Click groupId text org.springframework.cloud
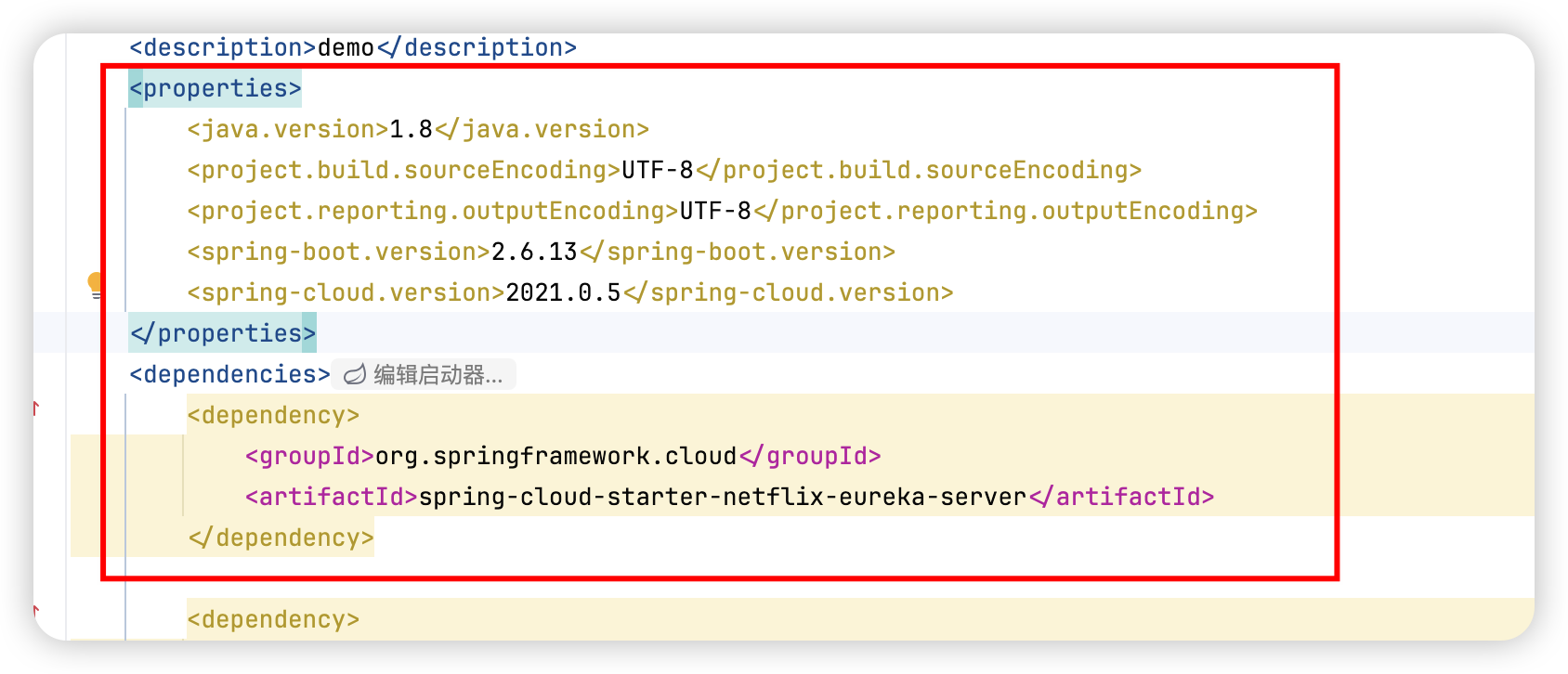The width and height of the screenshot is (1568, 674). [x=555, y=457]
